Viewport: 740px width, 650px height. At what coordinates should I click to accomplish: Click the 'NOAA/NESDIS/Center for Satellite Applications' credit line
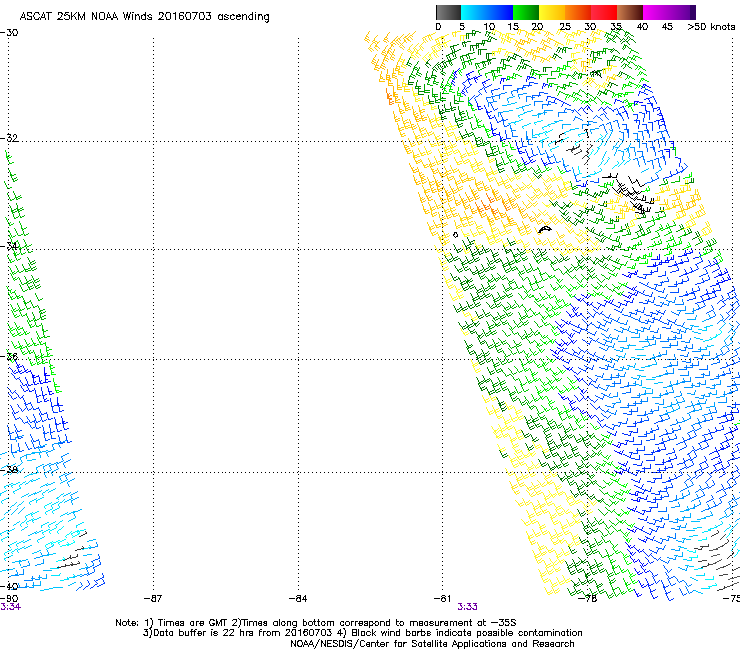point(432,644)
